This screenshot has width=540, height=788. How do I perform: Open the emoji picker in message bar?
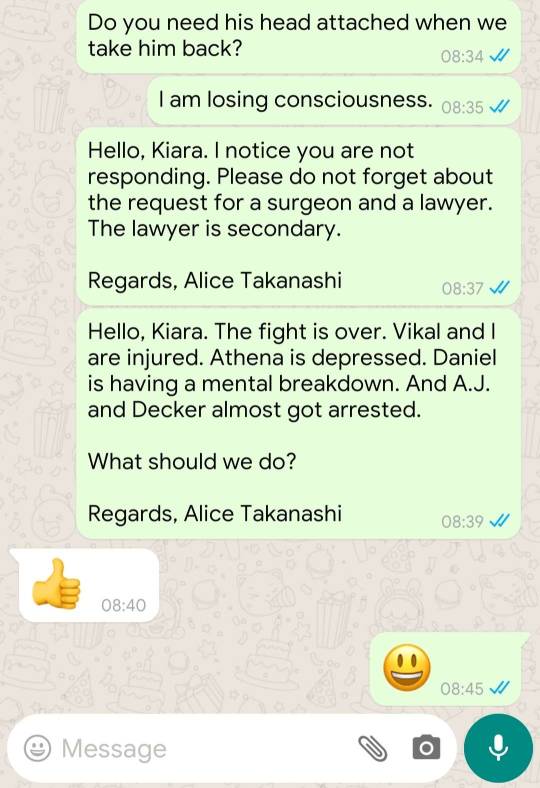point(37,748)
